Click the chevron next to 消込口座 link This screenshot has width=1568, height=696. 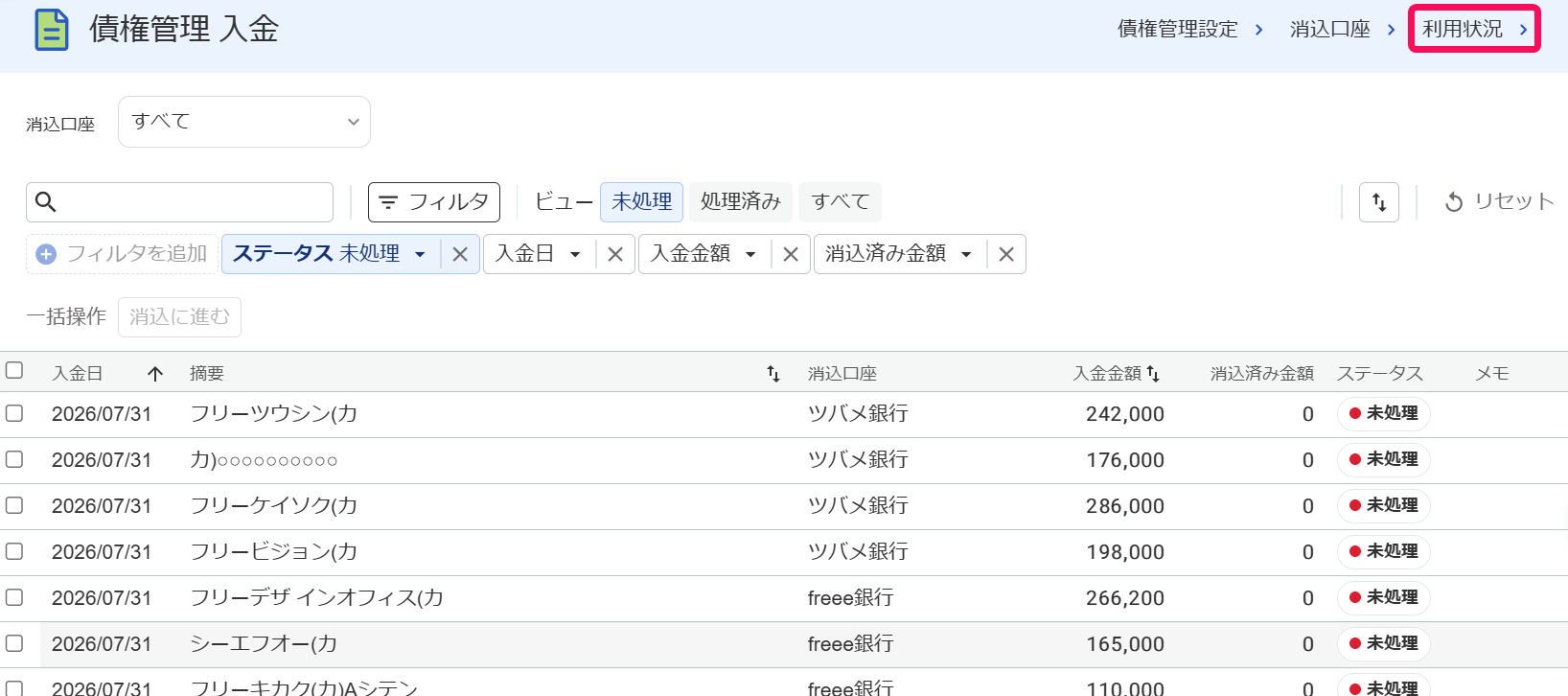click(x=1391, y=30)
